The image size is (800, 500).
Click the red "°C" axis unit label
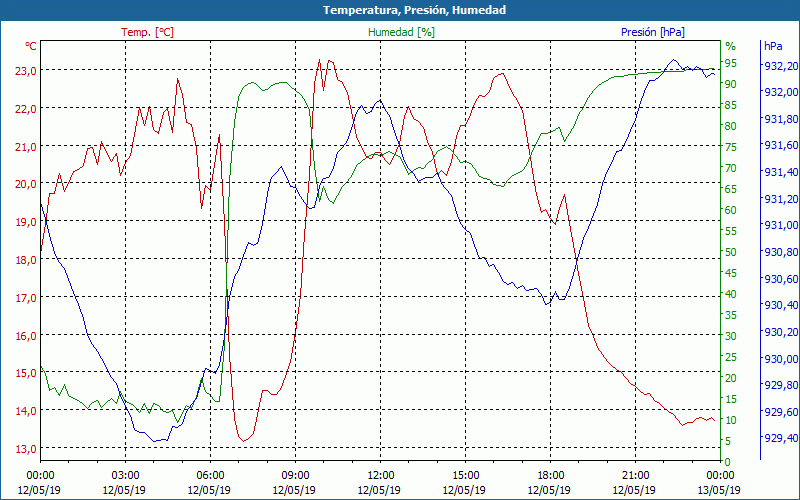pos(31,46)
